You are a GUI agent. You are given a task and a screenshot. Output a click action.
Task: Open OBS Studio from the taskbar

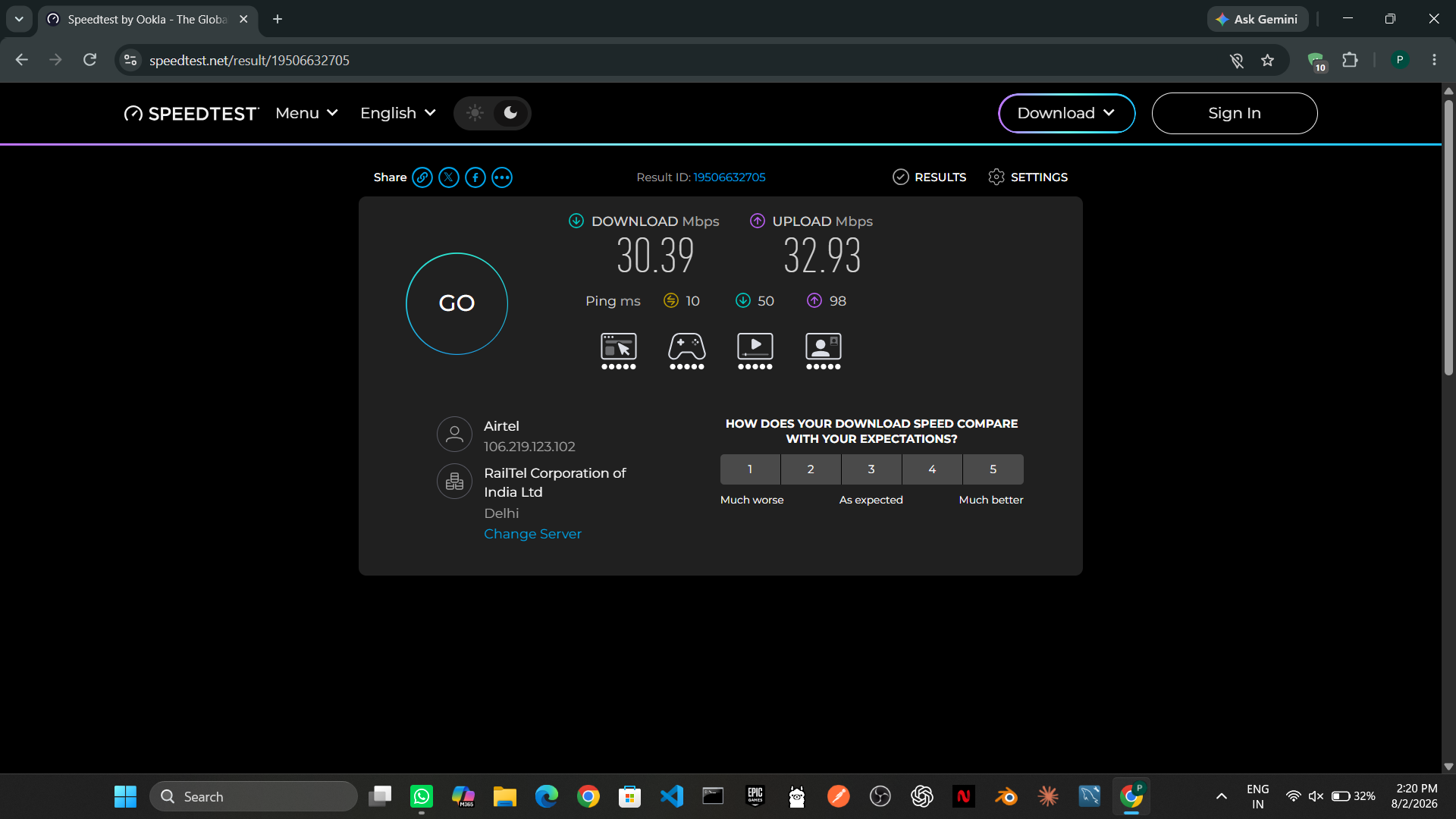tap(880, 796)
